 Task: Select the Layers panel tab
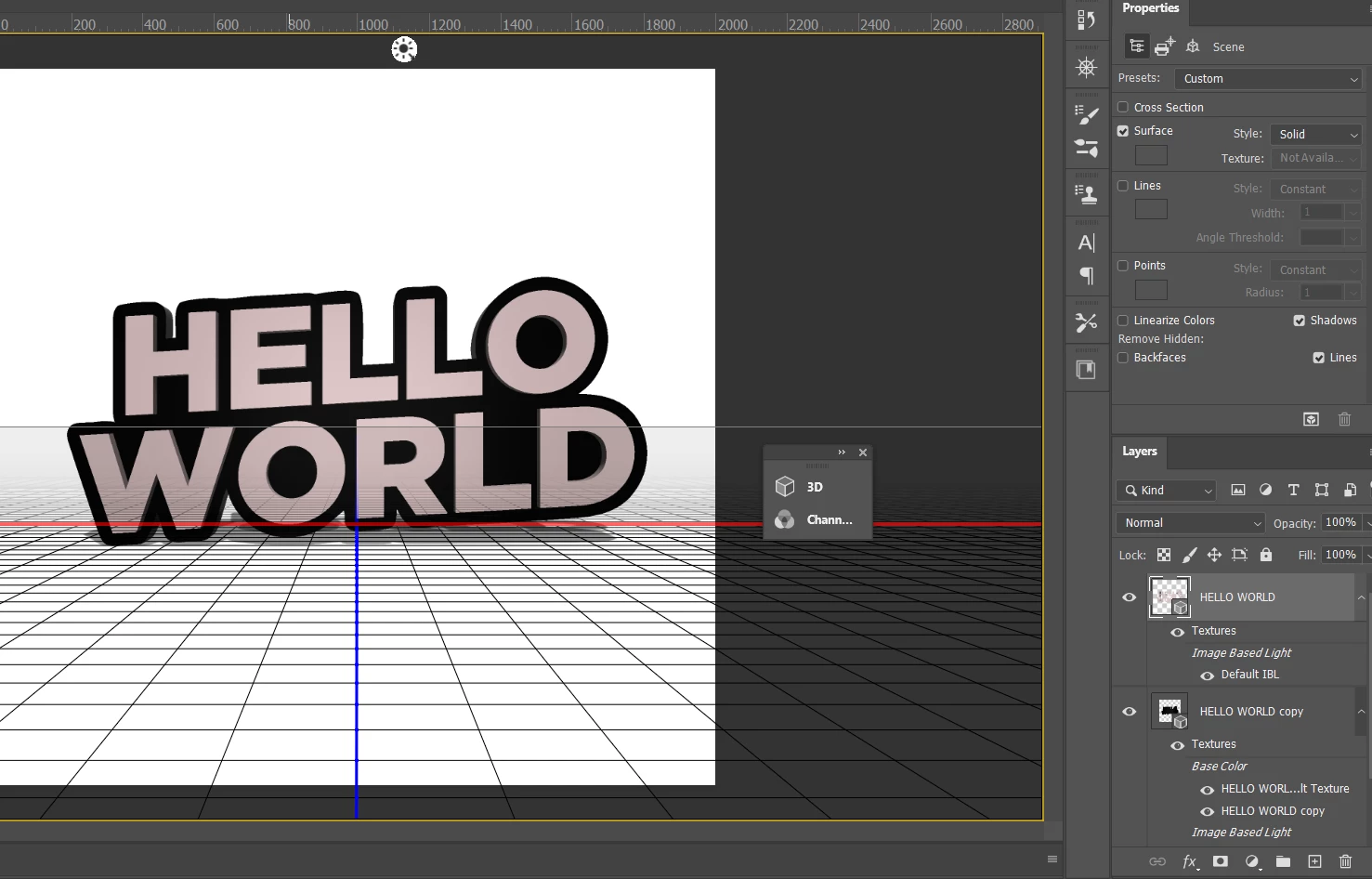tap(1140, 452)
